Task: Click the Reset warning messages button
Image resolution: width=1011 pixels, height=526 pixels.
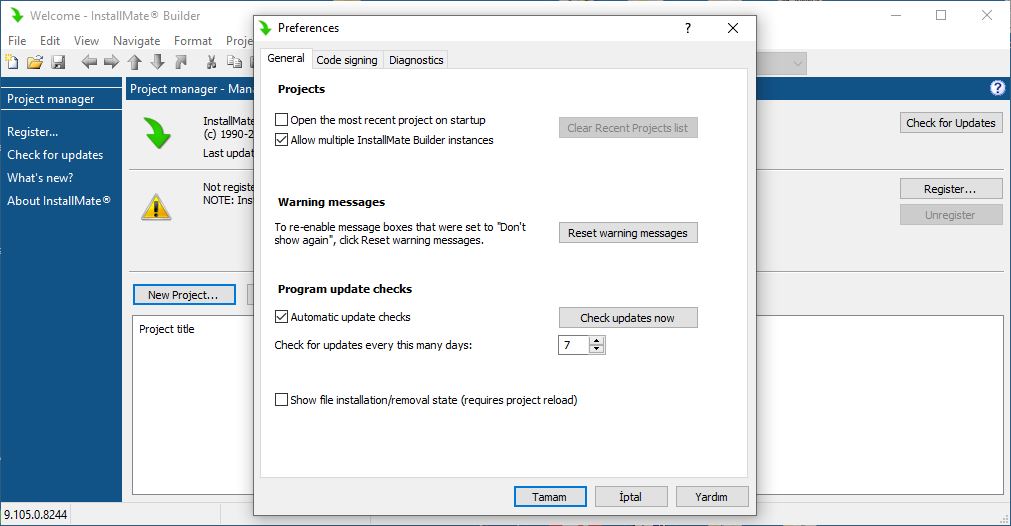Action: [628, 233]
